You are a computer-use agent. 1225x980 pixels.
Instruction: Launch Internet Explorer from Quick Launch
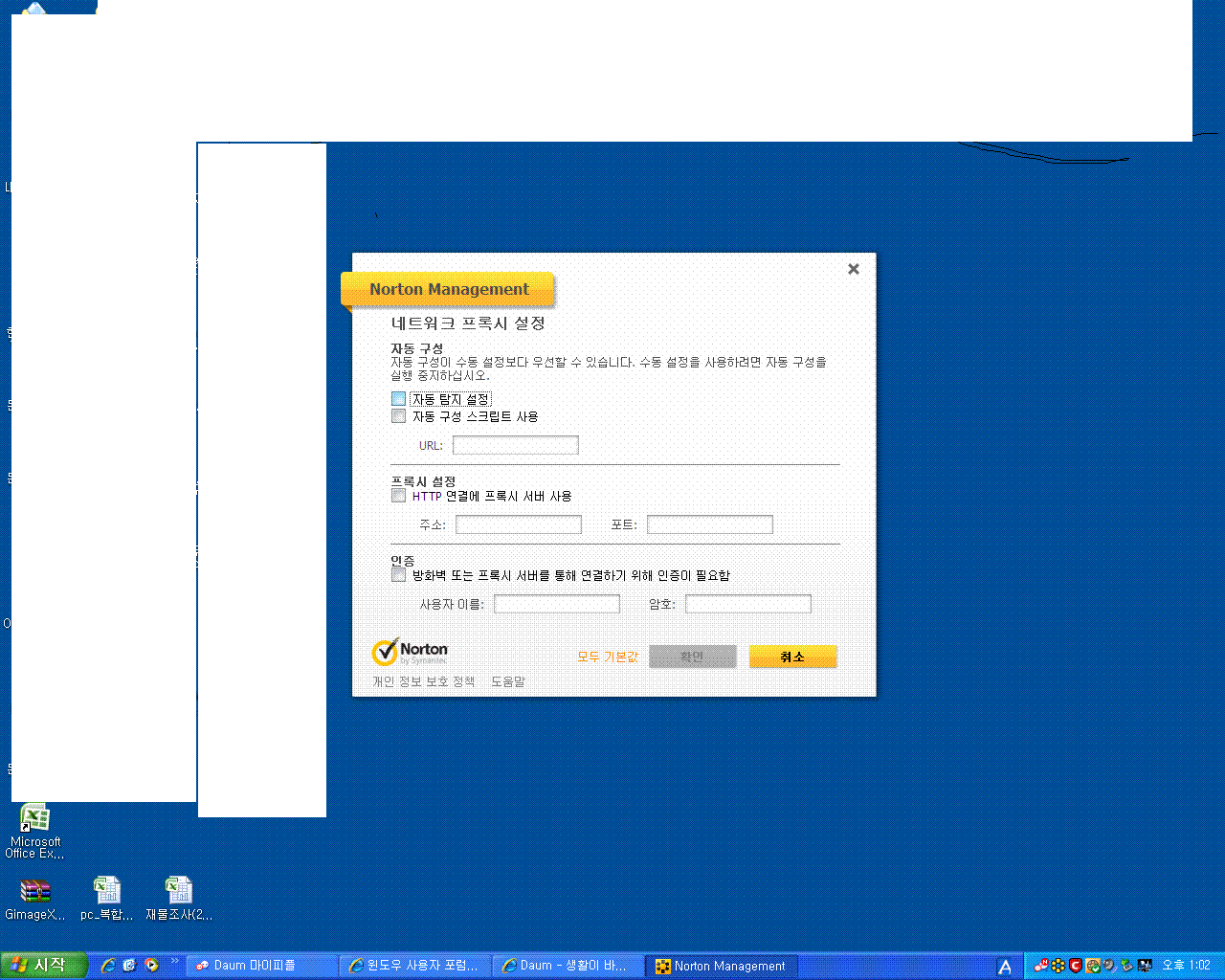tap(108, 966)
